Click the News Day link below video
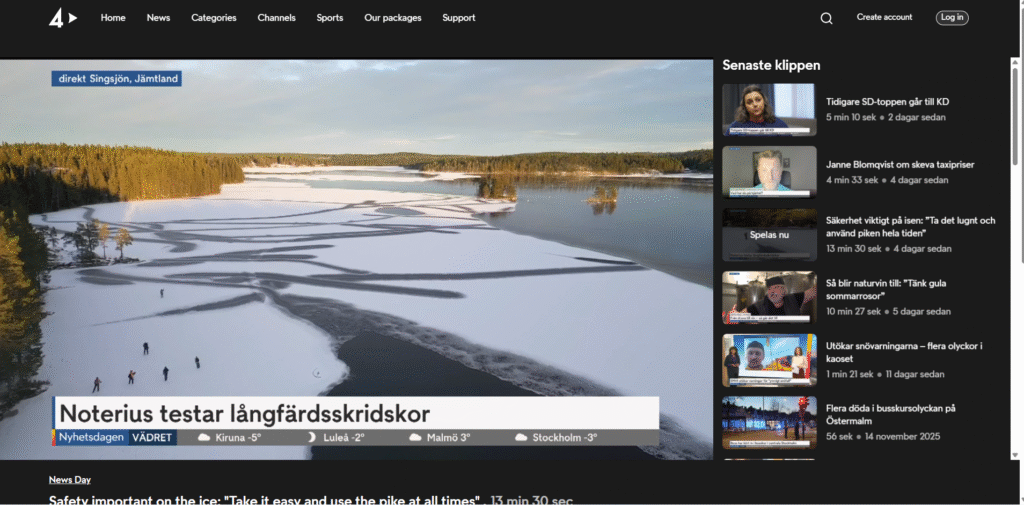1024x505 pixels. pyautogui.click(x=70, y=480)
